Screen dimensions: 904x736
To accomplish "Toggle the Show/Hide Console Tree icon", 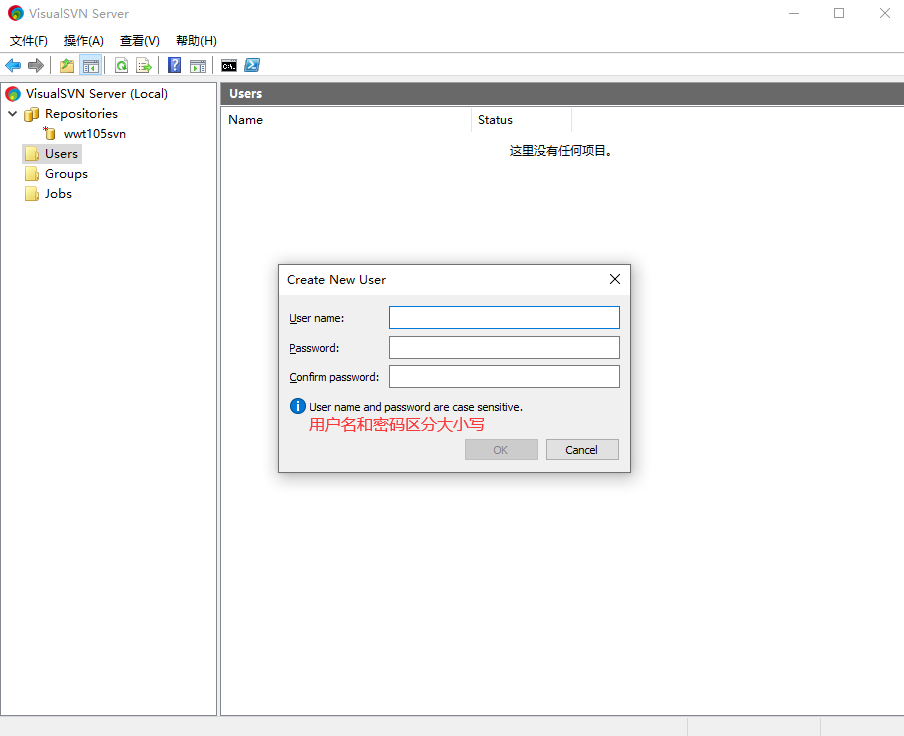I will tap(91, 66).
